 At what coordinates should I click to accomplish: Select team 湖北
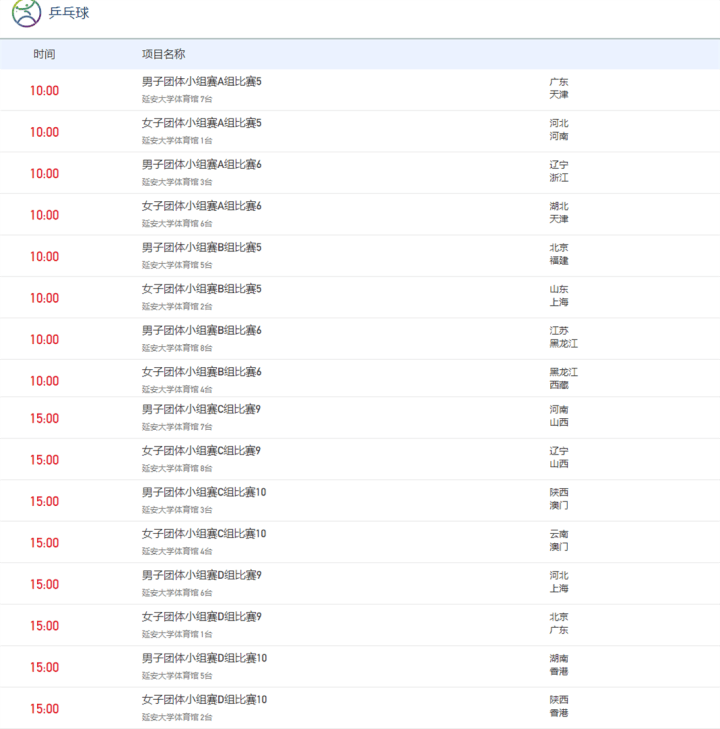click(559, 206)
